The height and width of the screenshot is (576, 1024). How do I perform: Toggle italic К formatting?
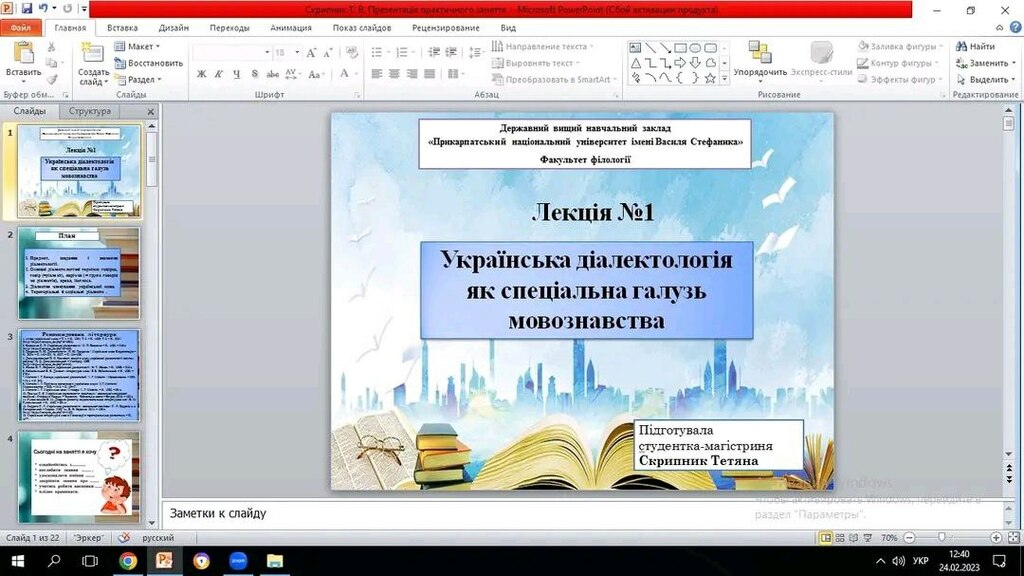click(x=219, y=74)
